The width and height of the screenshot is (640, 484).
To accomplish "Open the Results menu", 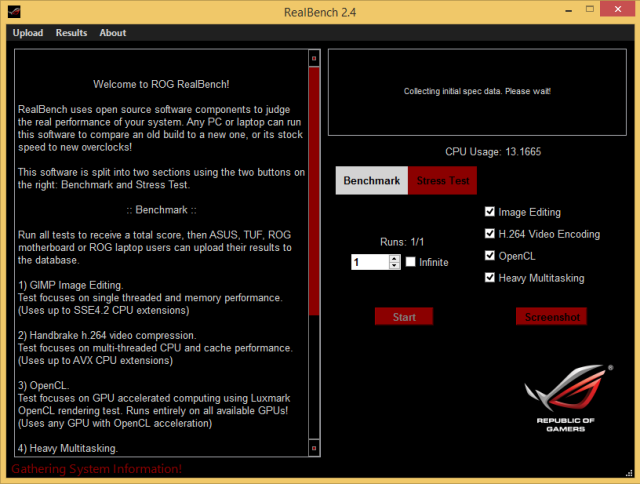I will click(x=71, y=33).
